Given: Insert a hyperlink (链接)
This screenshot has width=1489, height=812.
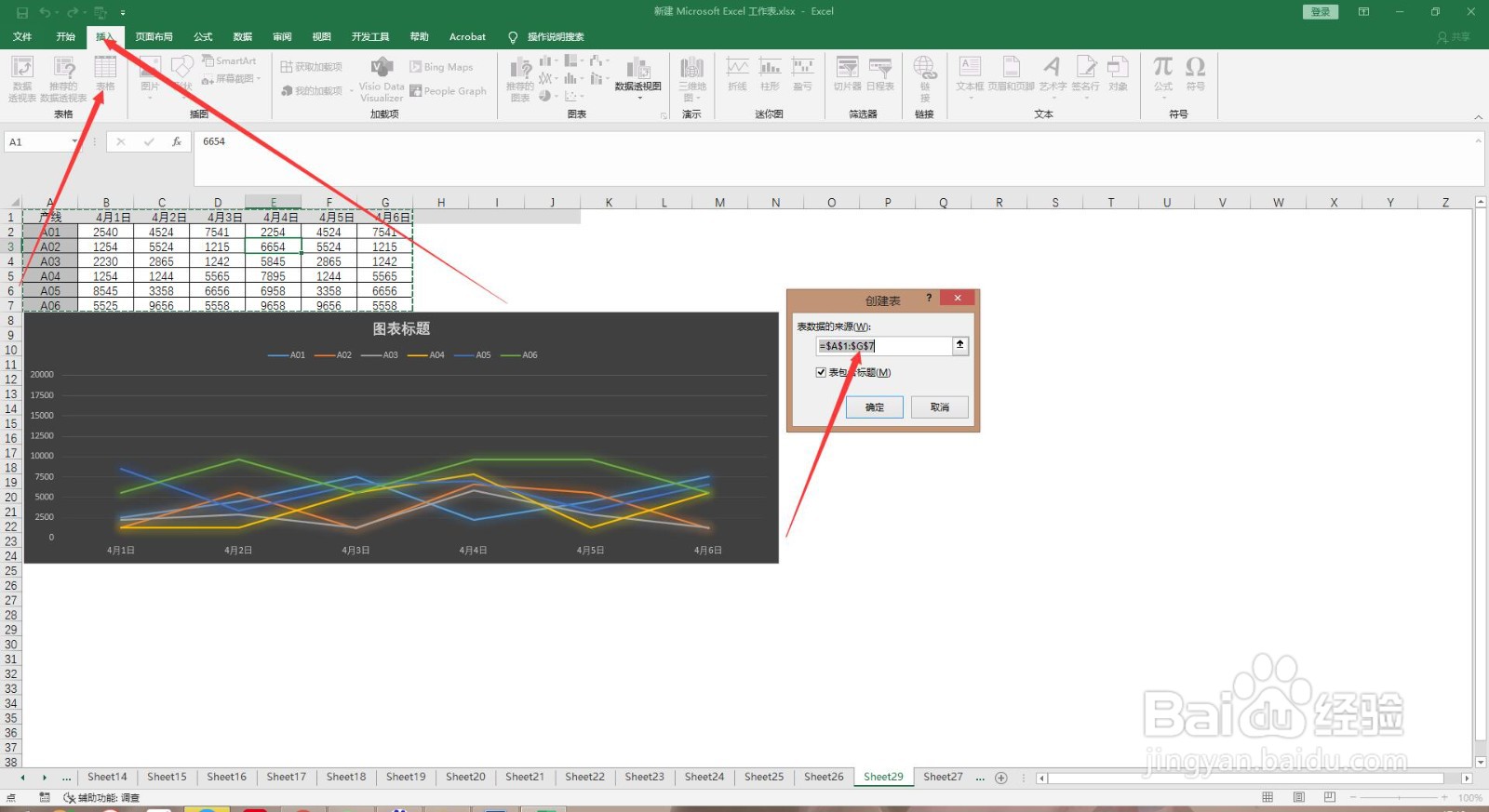Looking at the screenshot, I should pos(924,79).
